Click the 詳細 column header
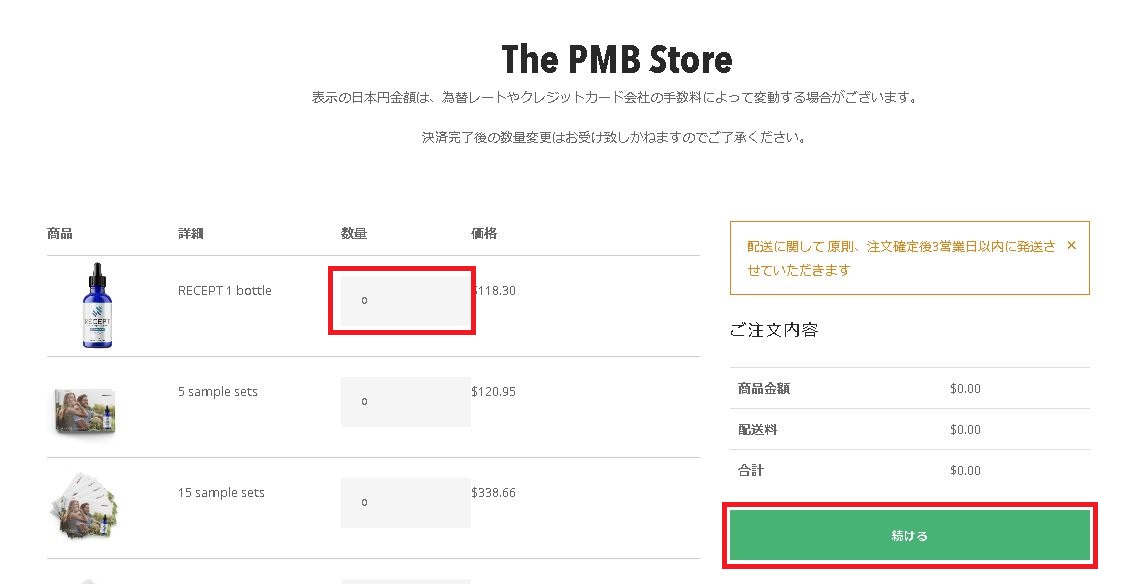 (190, 234)
